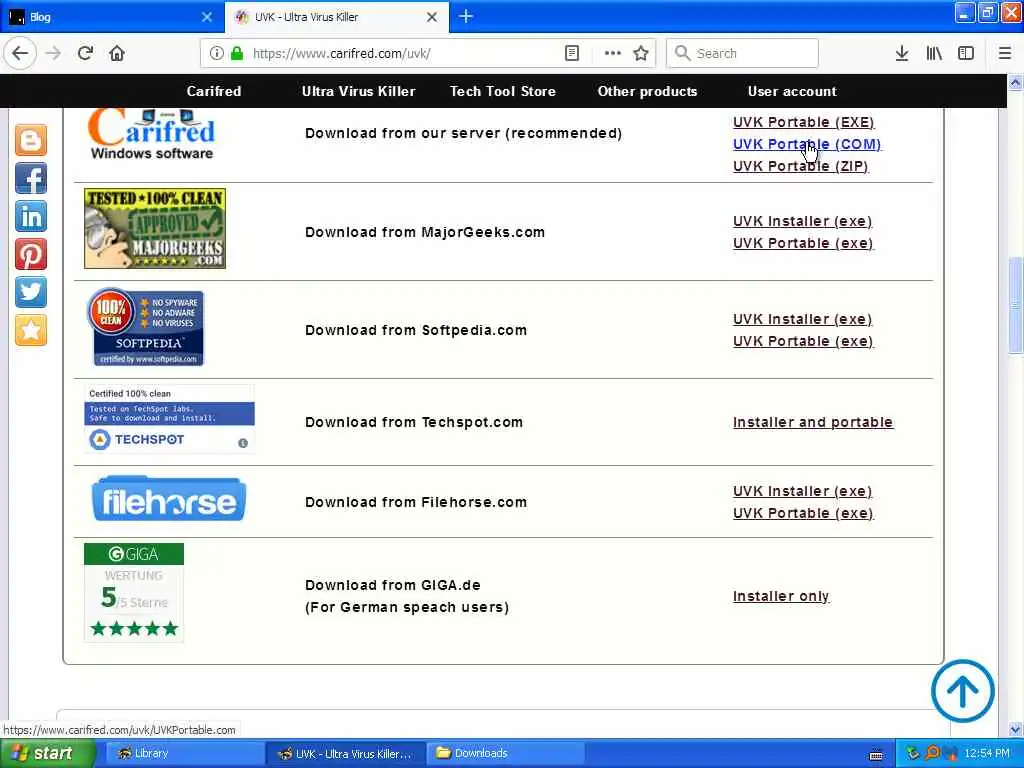Click the Softpedia 100% clean badge

148,327
